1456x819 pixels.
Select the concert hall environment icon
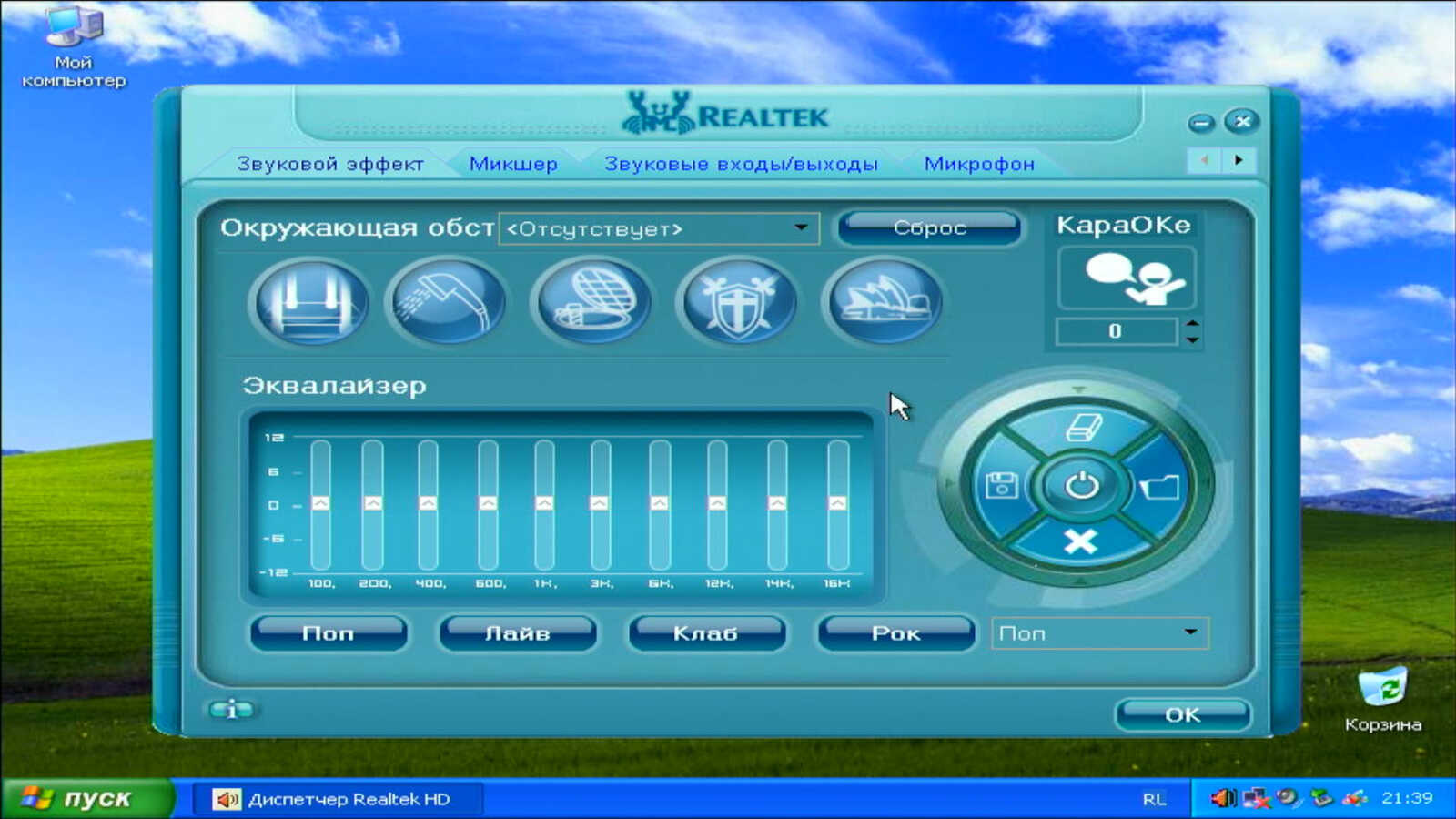885,302
